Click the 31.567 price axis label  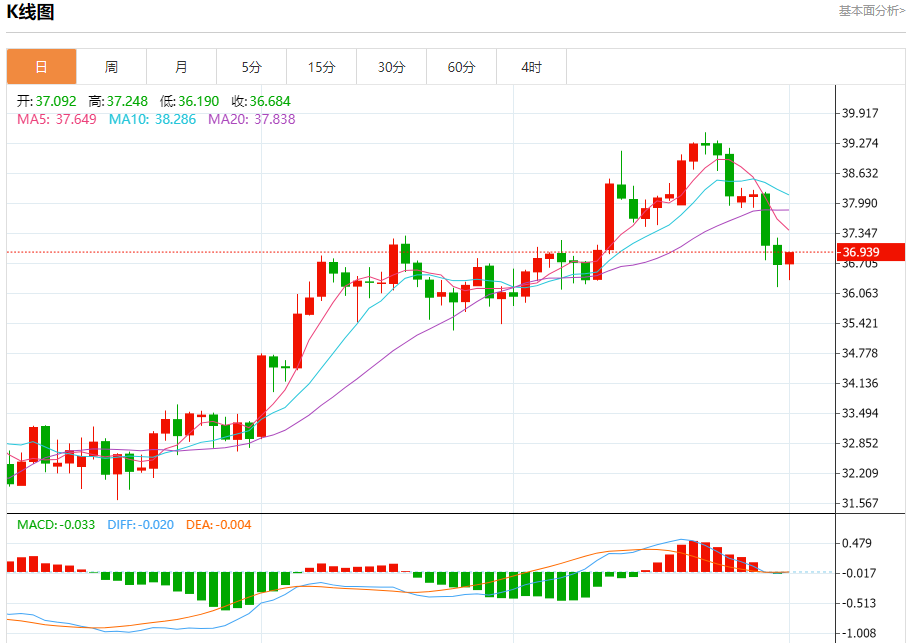[860, 503]
